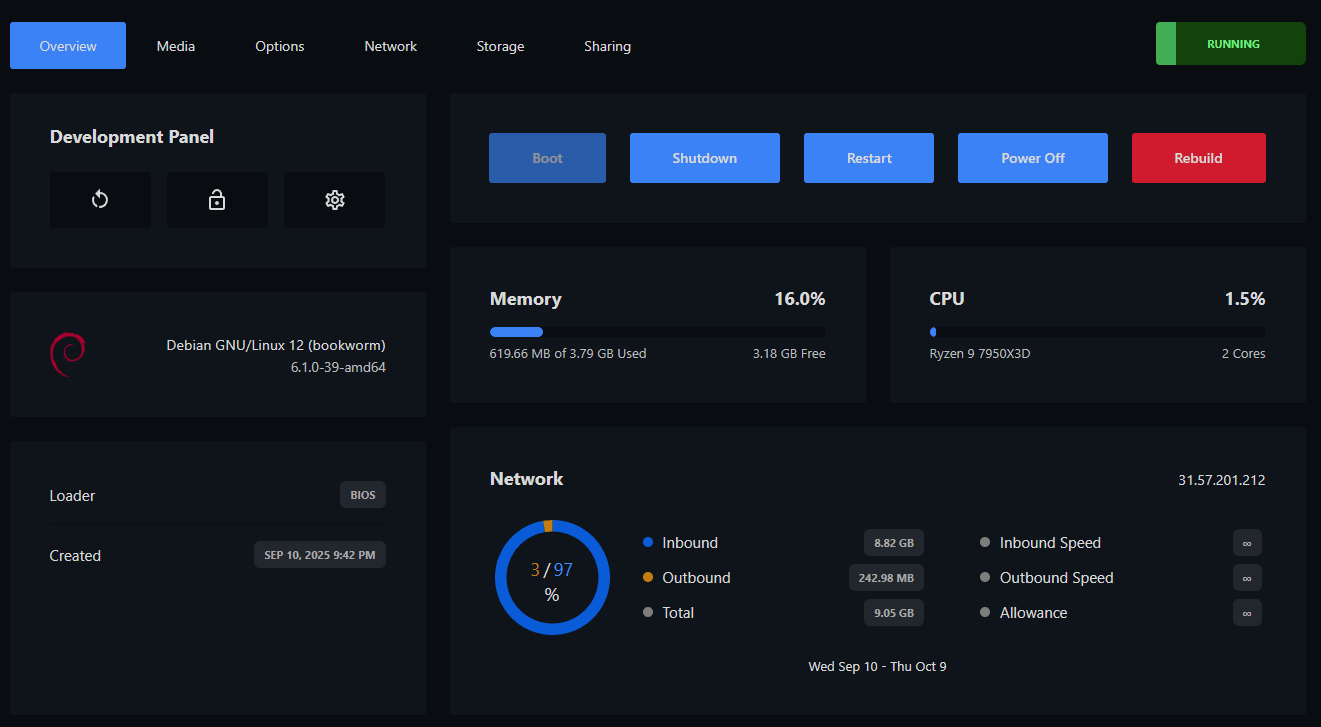Select the Sharing tab
This screenshot has width=1321, height=727.
point(607,46)
